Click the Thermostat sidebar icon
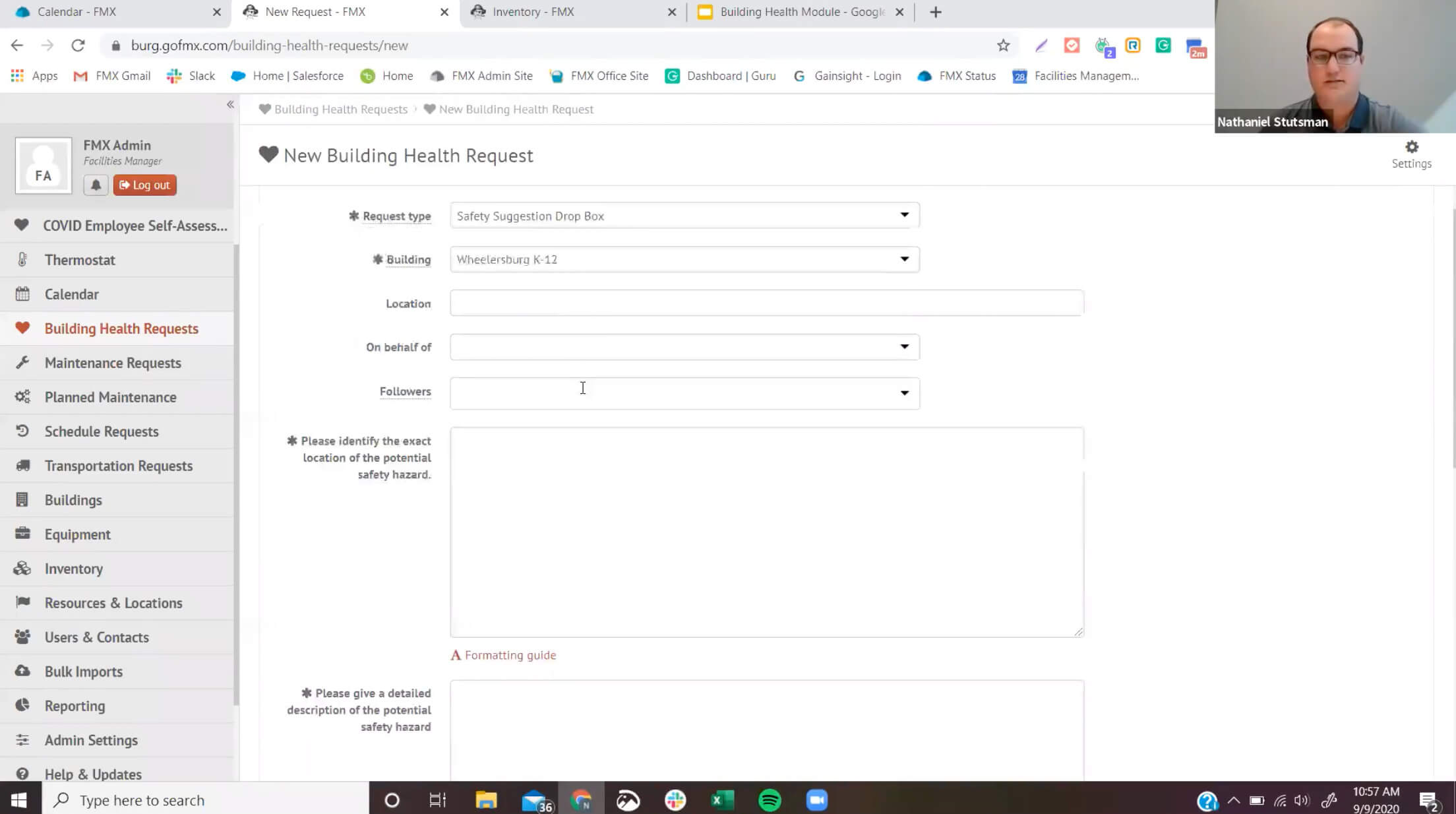This screenshot has height=814, width=1456. pyautogui.click(x=22, y=260)
